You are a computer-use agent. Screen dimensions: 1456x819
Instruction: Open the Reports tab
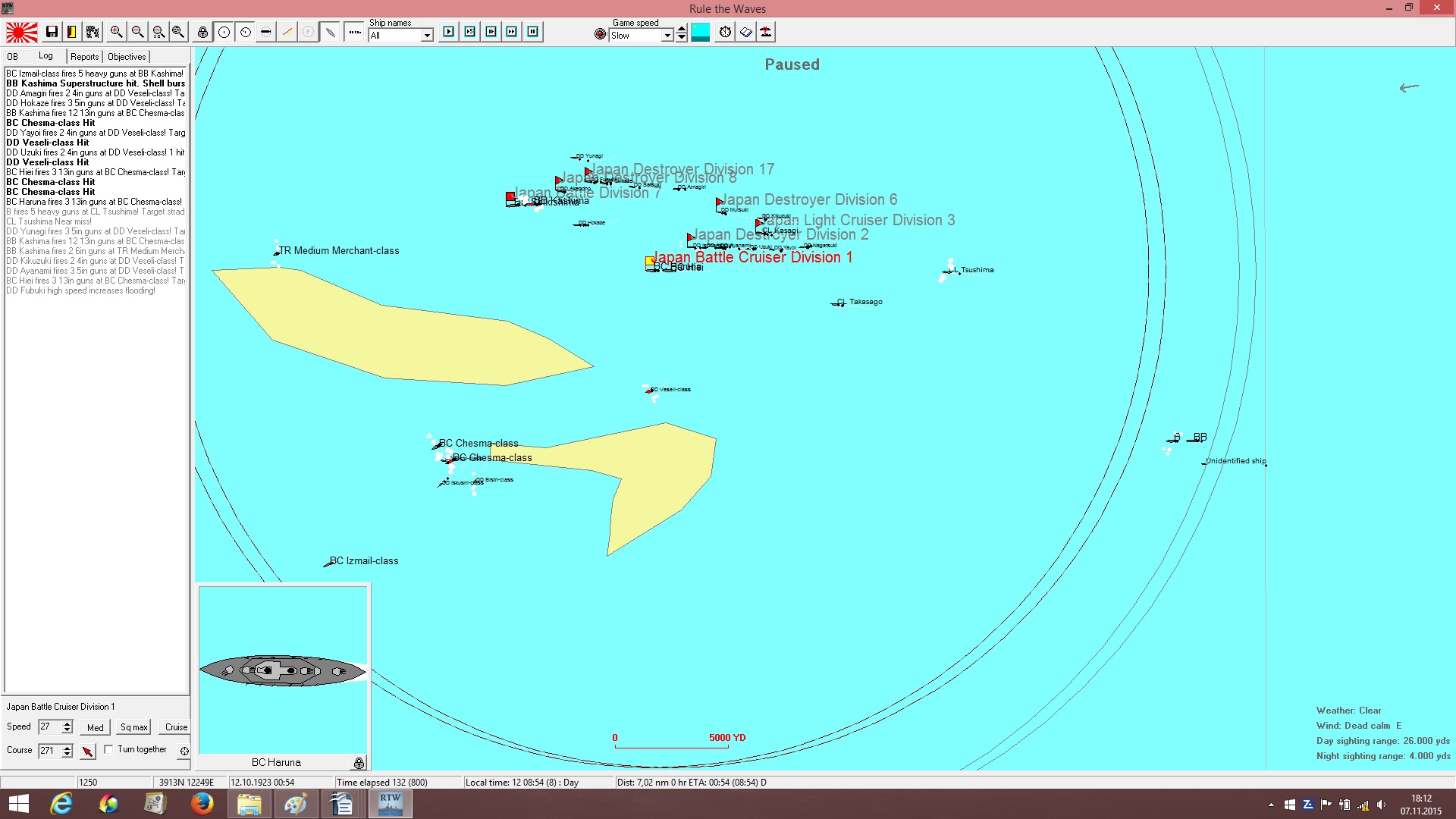(85, 57)
